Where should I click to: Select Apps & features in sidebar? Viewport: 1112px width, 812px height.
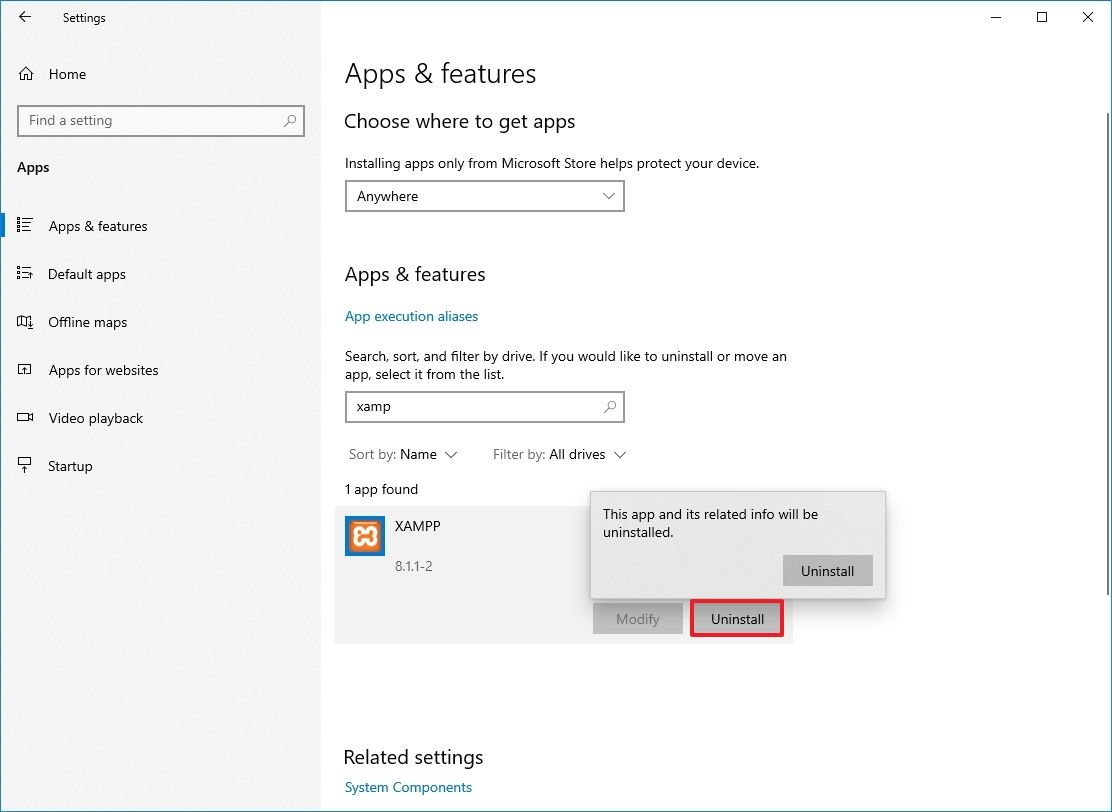(x=97, y=226)
